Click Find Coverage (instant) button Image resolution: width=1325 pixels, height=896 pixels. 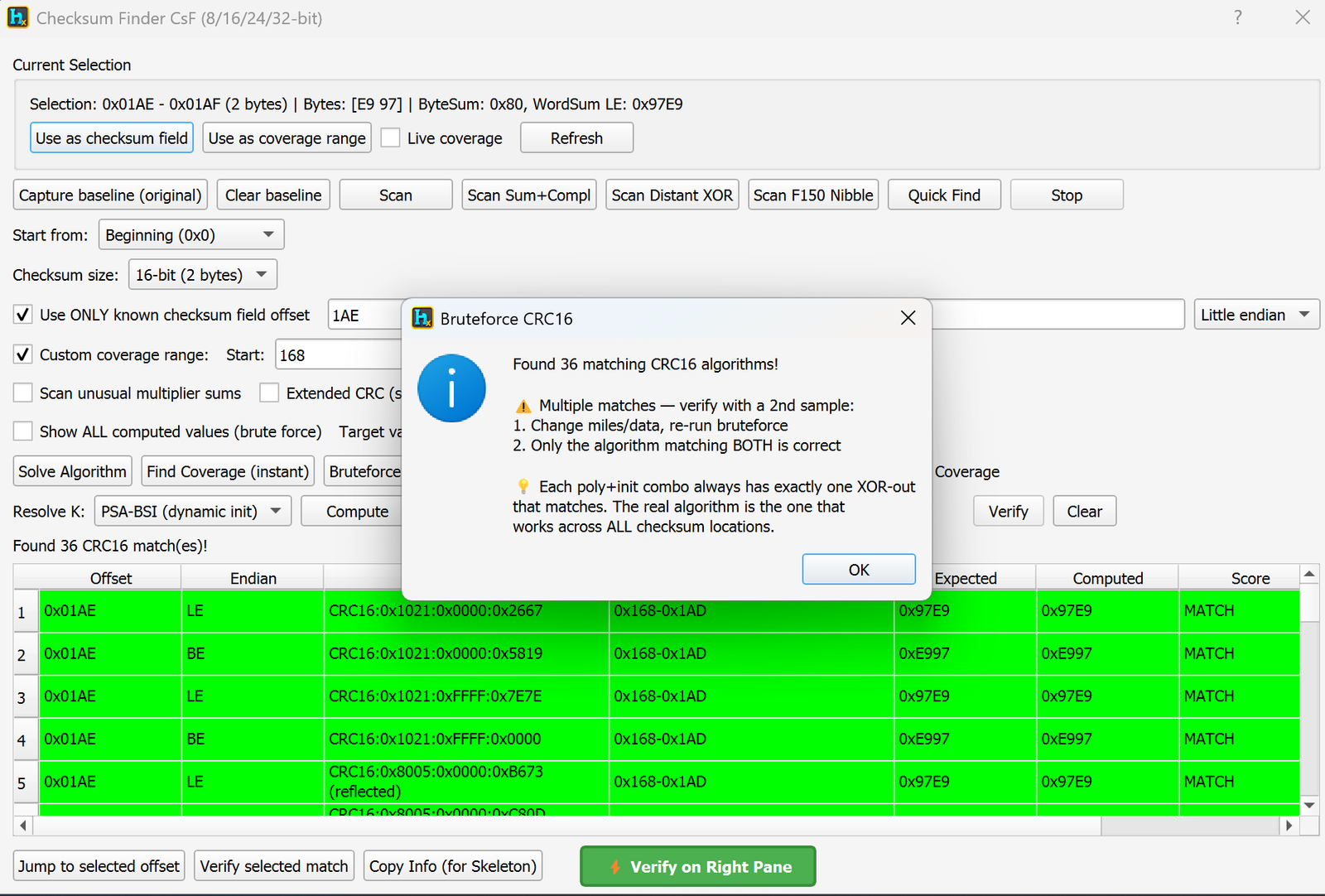tap(228, 472)
